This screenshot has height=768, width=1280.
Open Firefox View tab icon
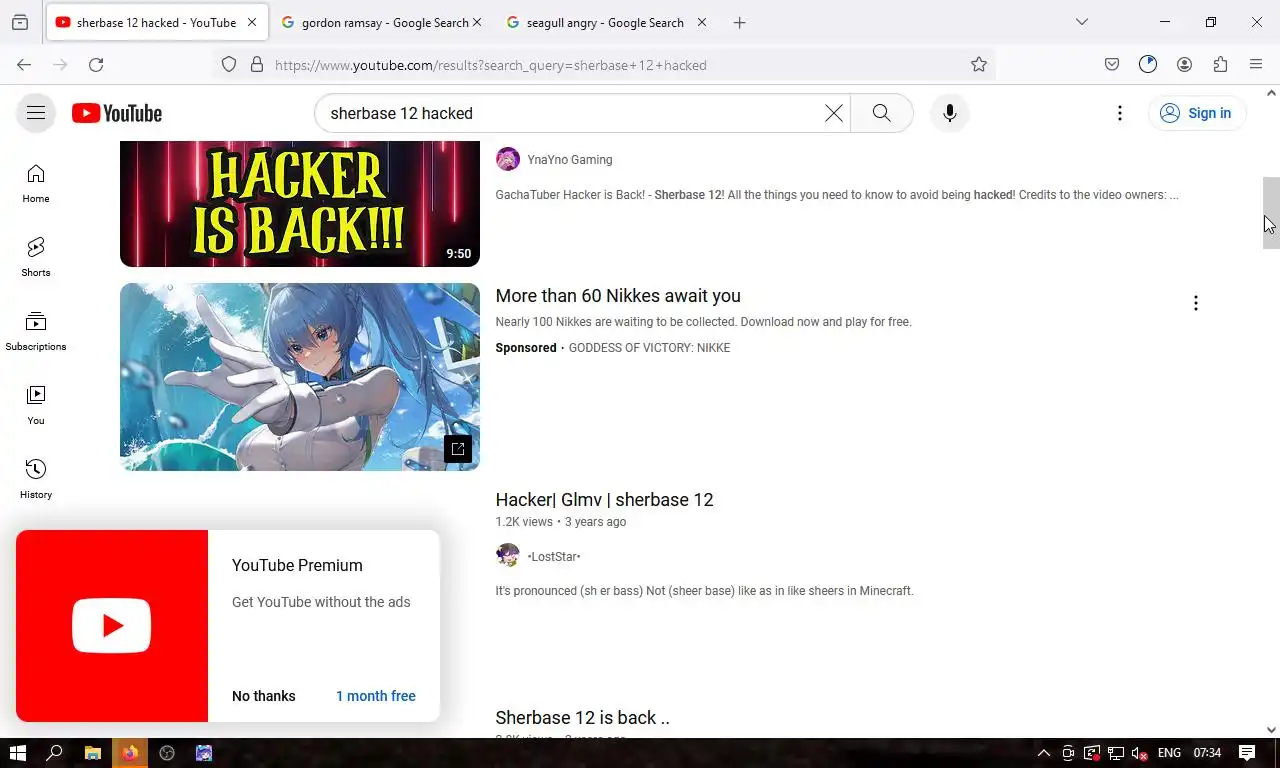click(x=20, y=22)
